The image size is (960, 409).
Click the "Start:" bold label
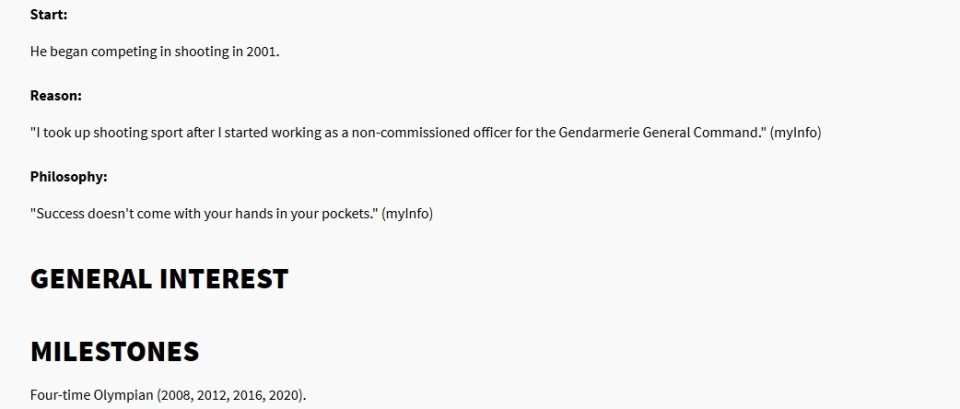point(49,15)
